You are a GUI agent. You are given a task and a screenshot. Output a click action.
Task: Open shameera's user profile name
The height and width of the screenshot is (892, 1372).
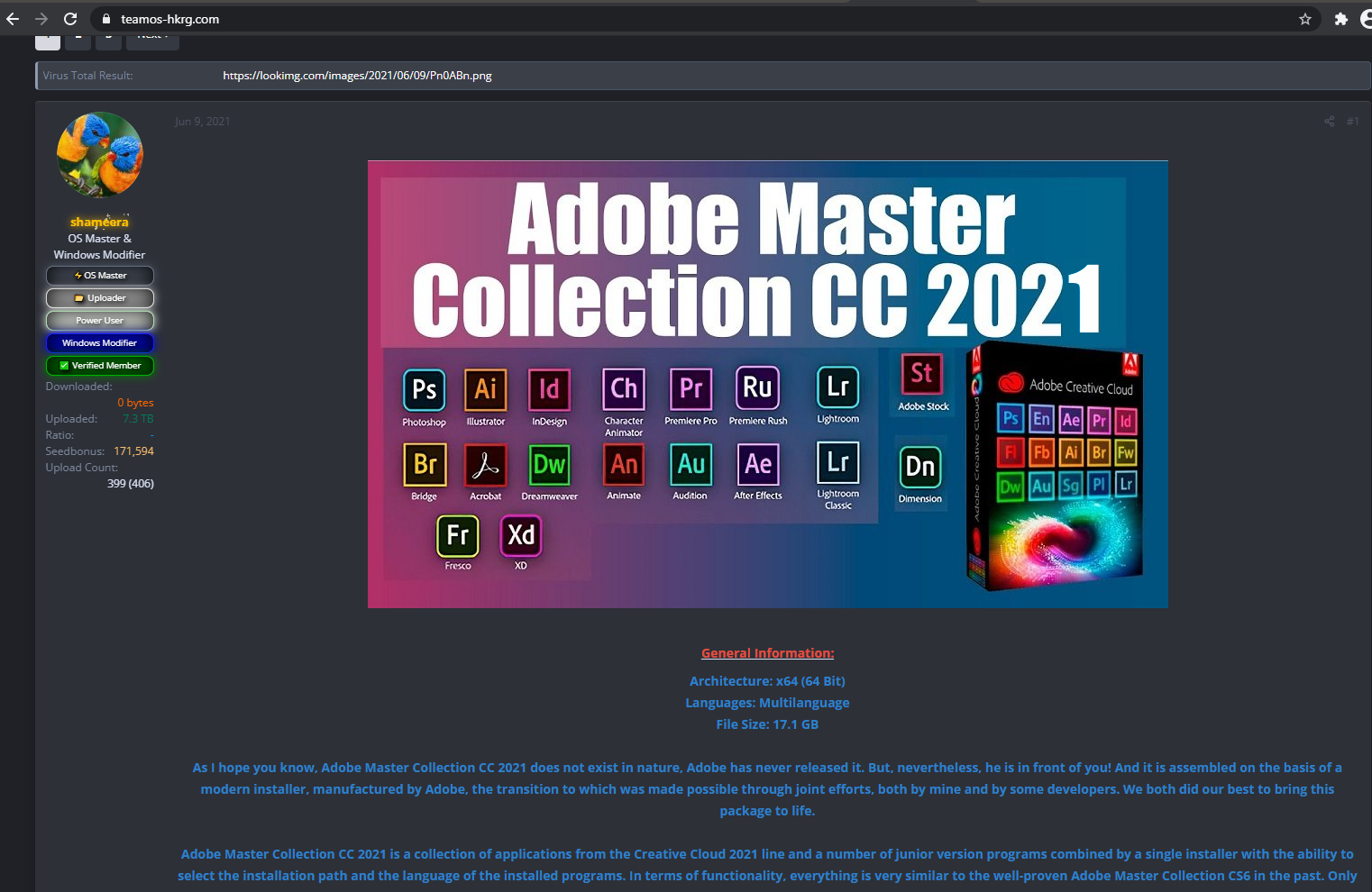point(99,222)
